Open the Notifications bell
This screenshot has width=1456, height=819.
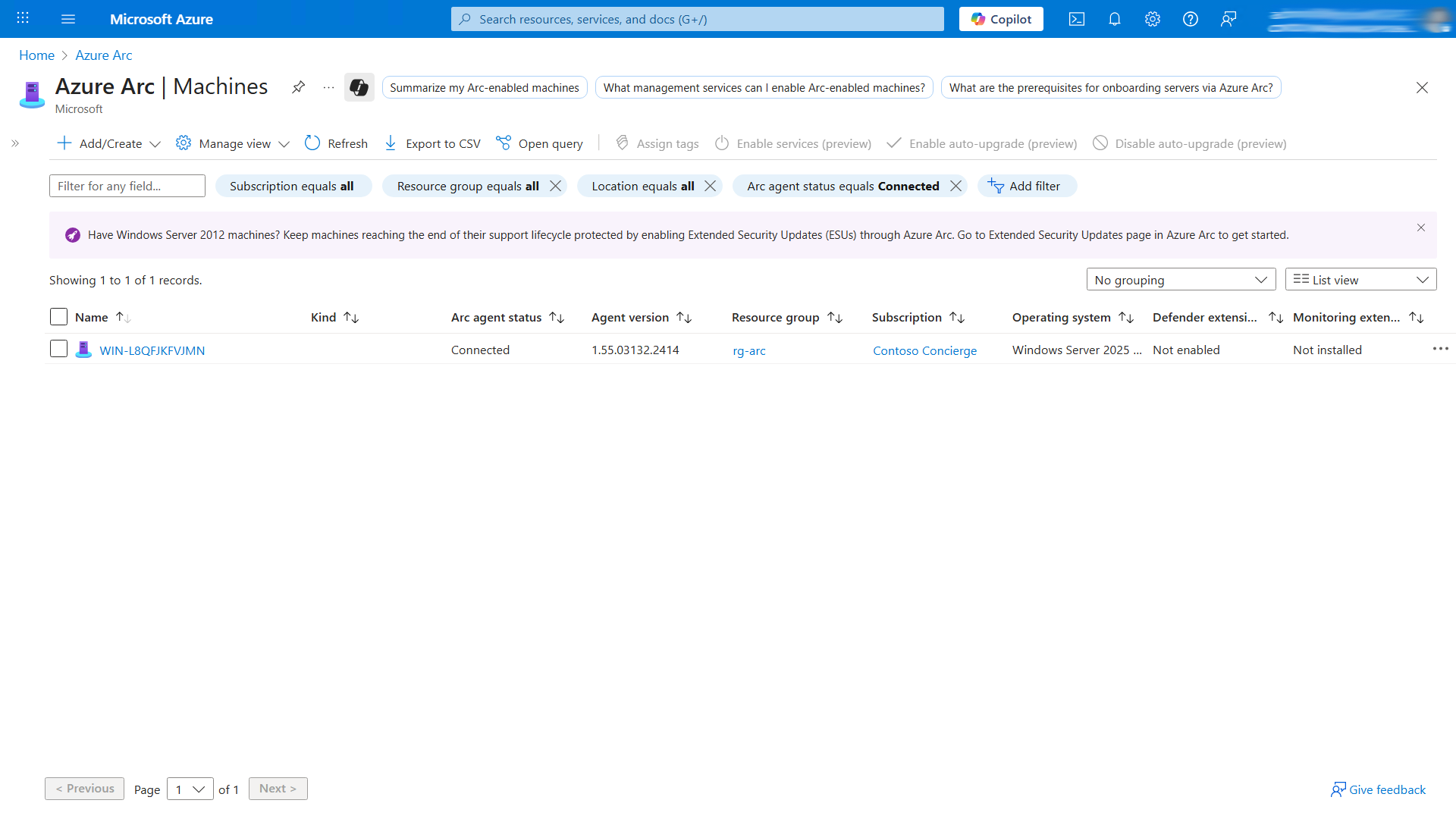(1114, 19)
